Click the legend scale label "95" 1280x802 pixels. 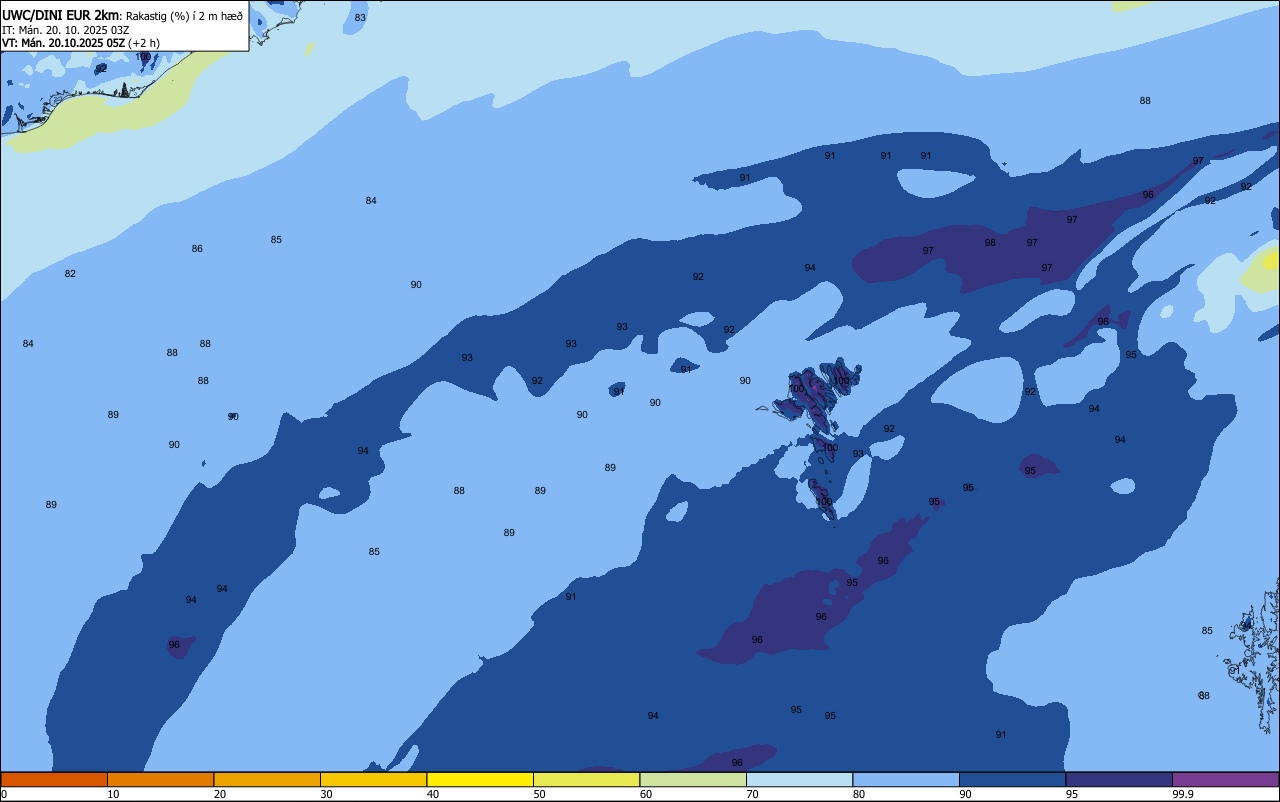[1072, 794]
